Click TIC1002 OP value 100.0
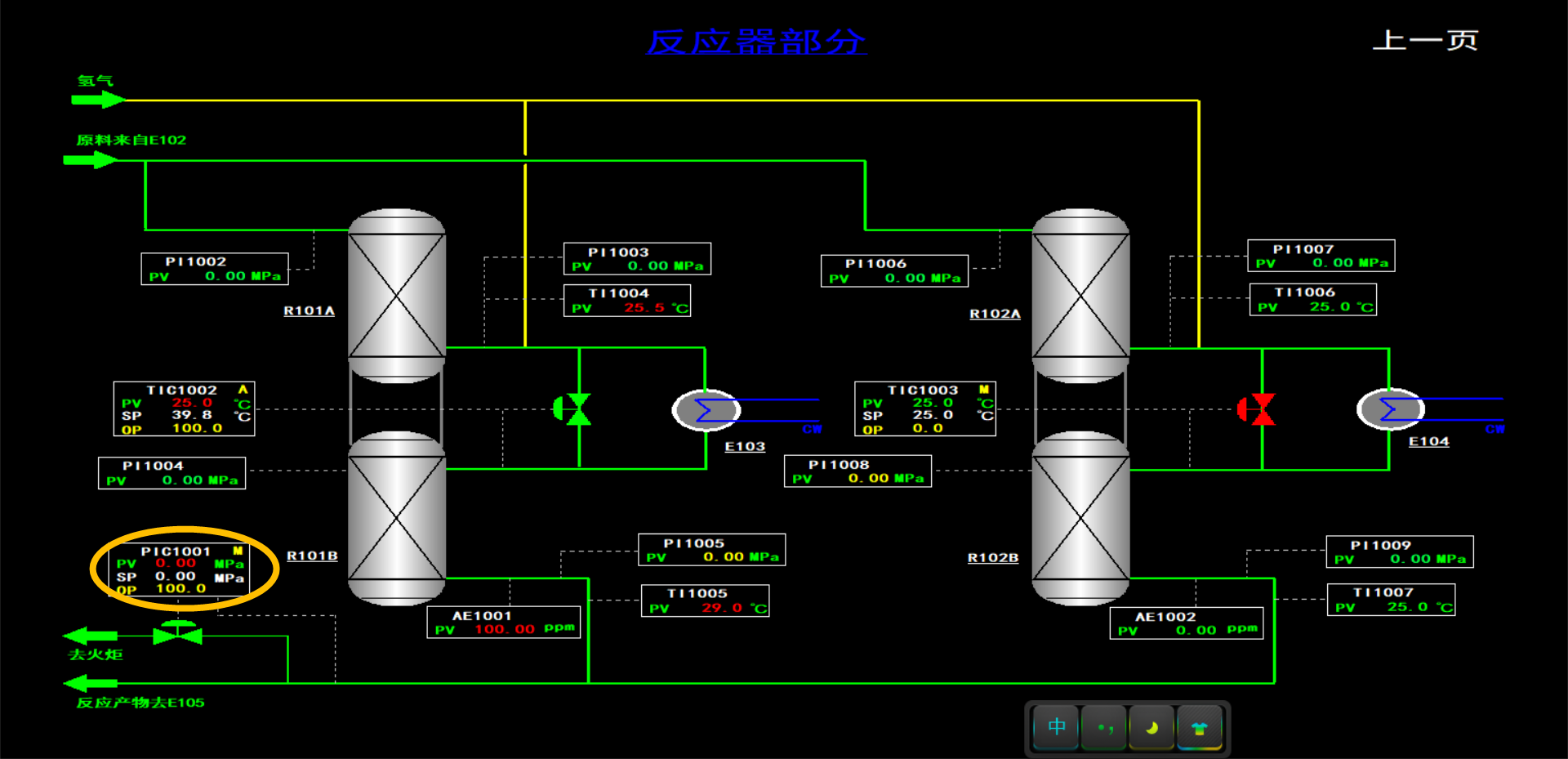 [x=197, y=428]
